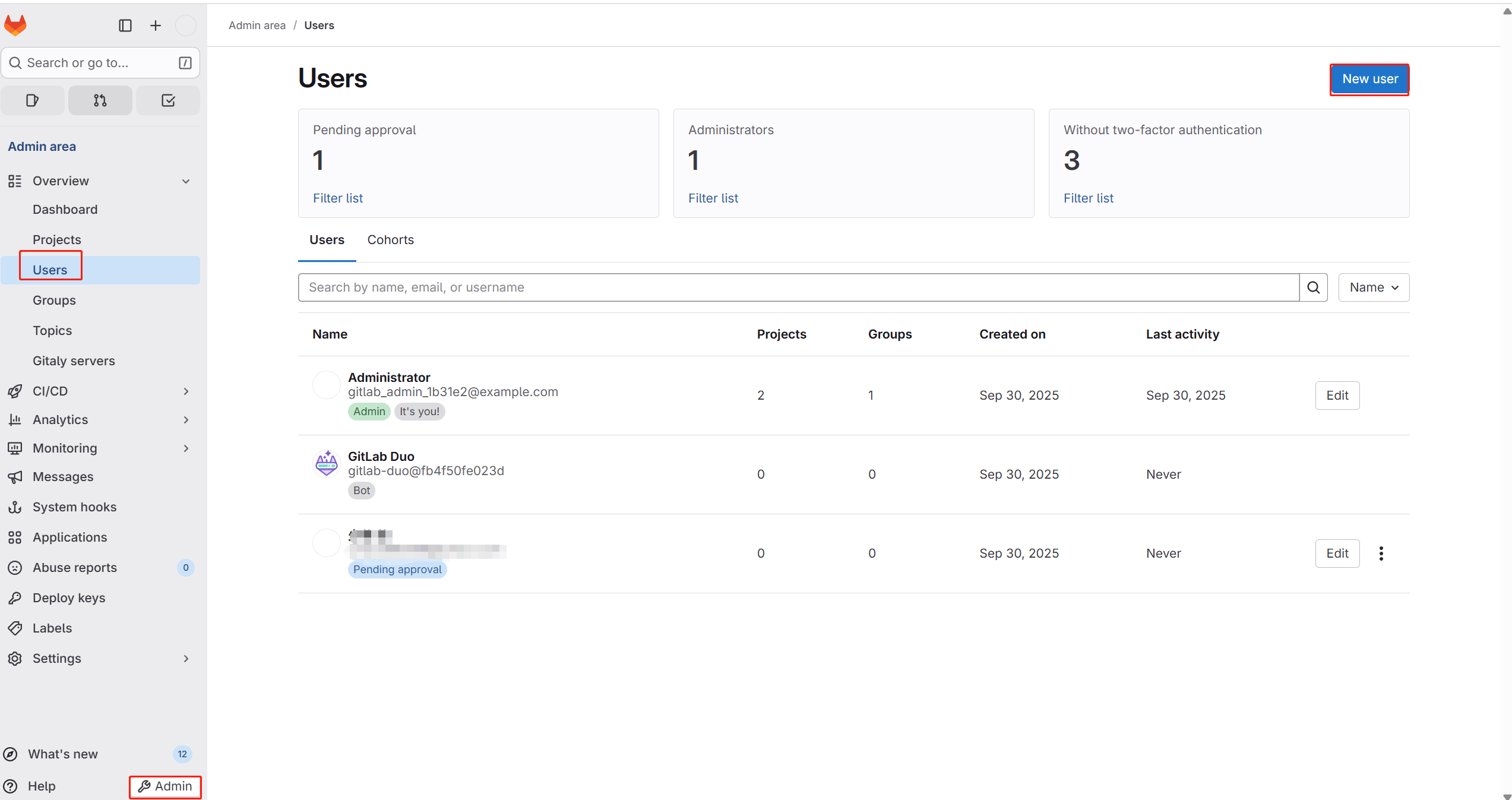The image size is (1512, 800).
Task: Expand the Settings sidebar section
Action: coord(186,658)
